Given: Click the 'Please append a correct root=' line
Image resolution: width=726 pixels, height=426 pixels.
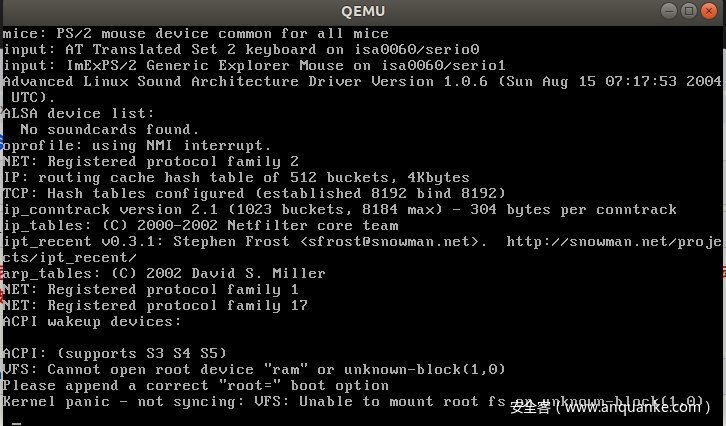Looking at the screenshot, I should click(x=196, y=386).
